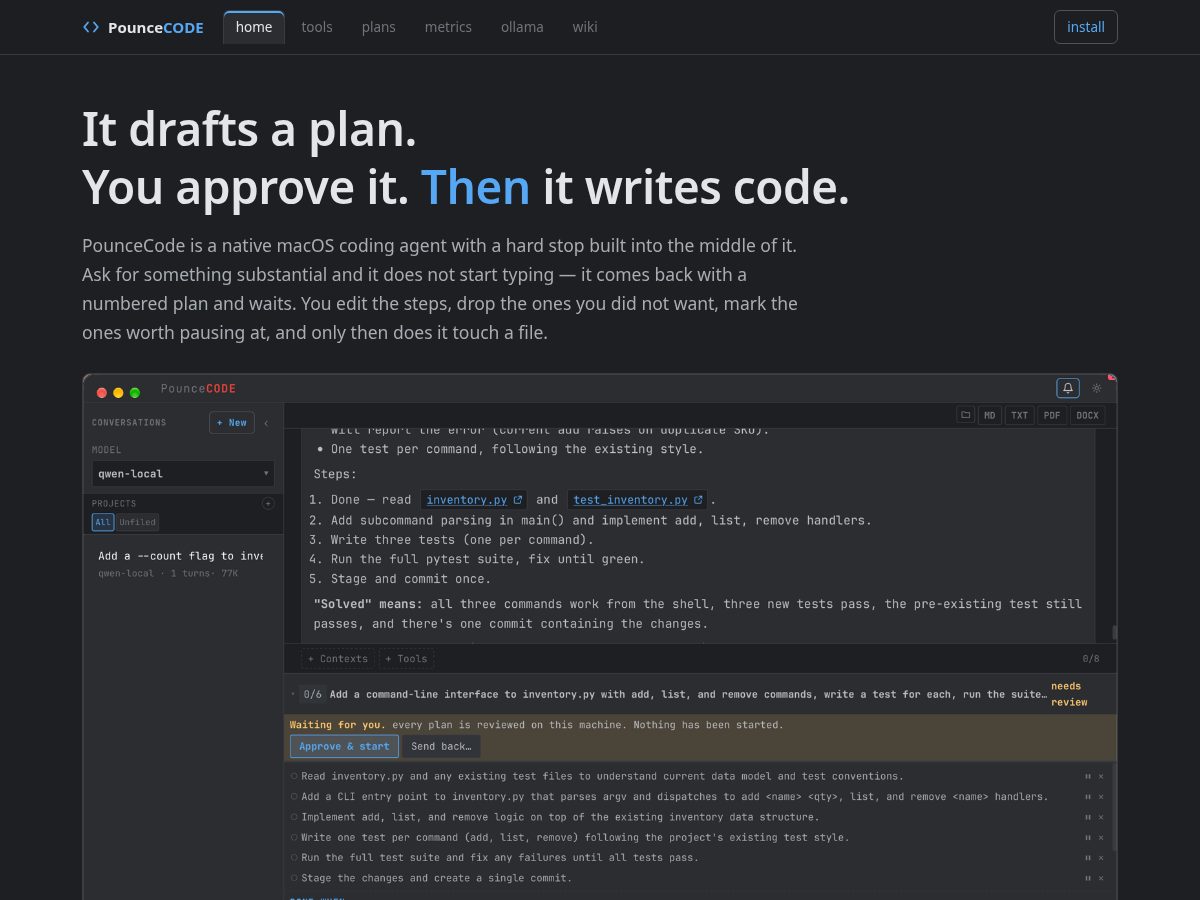
Task: Export conversation as PDF
Action: tap(1052, 415)
